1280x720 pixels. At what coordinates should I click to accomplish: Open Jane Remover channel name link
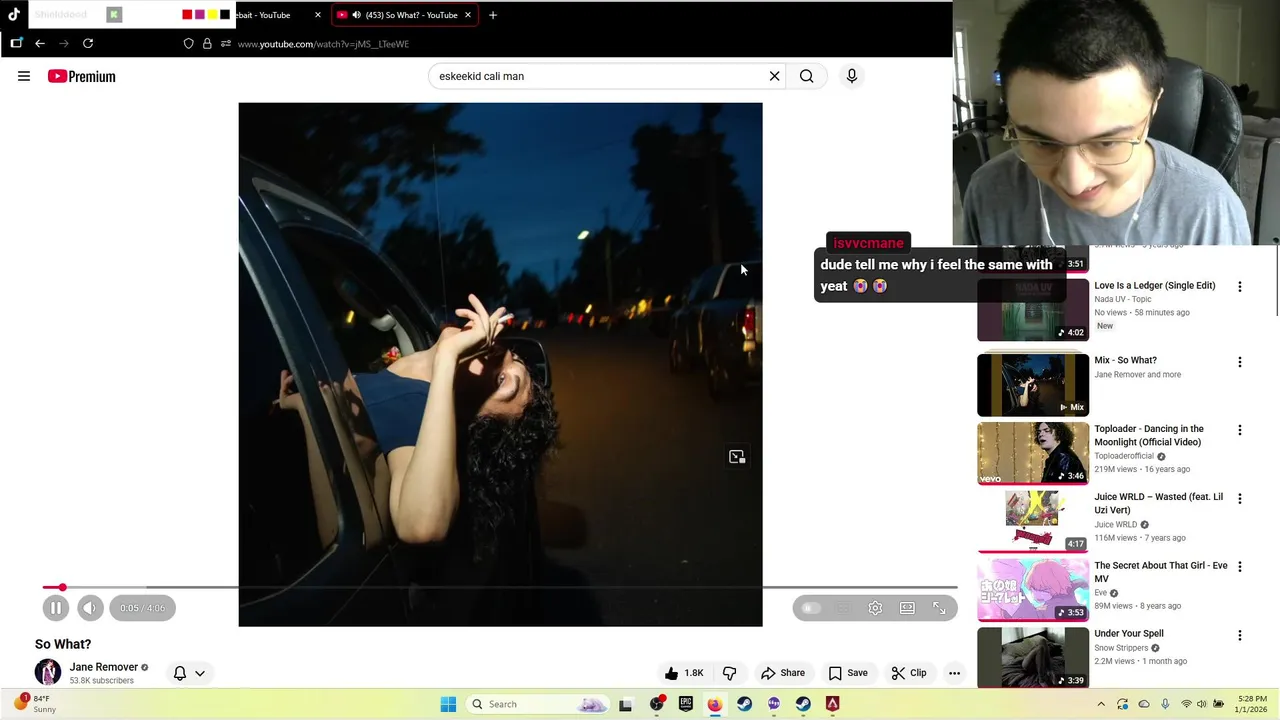104,667
